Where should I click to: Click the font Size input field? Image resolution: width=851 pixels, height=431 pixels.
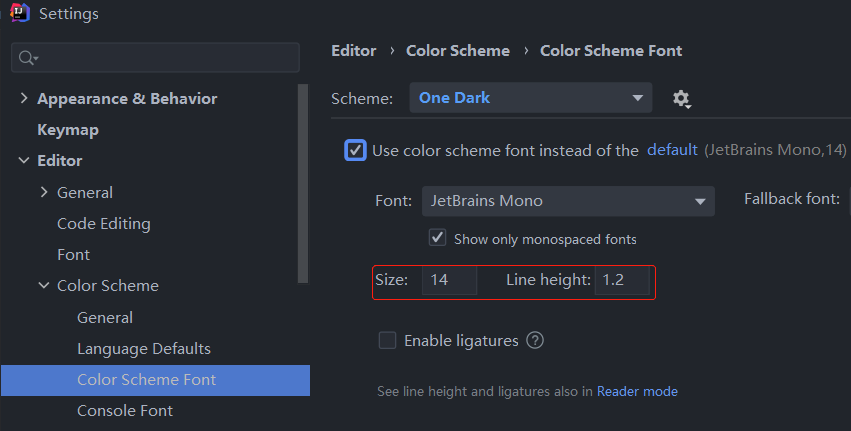449,281
